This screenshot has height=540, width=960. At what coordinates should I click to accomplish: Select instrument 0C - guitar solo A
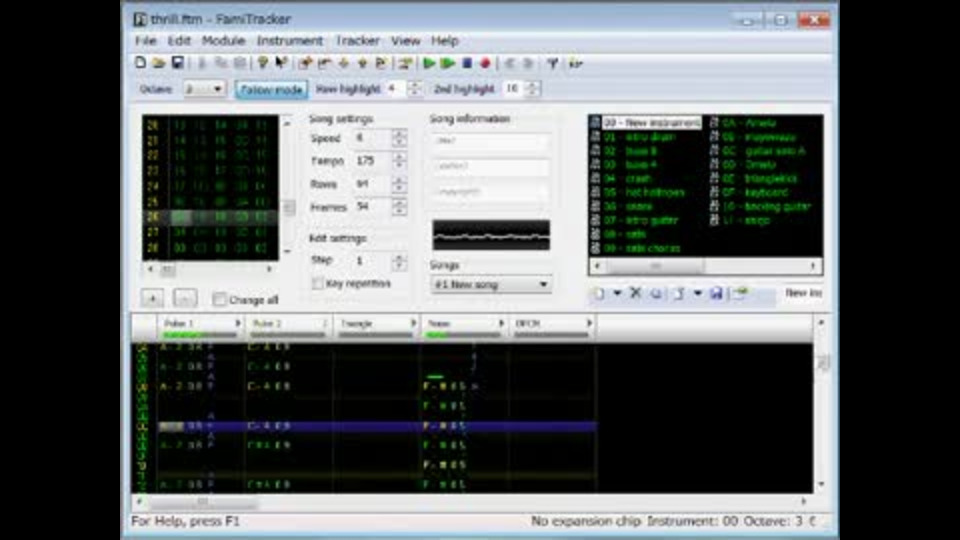pyautogui.click(x=763, y=151)
